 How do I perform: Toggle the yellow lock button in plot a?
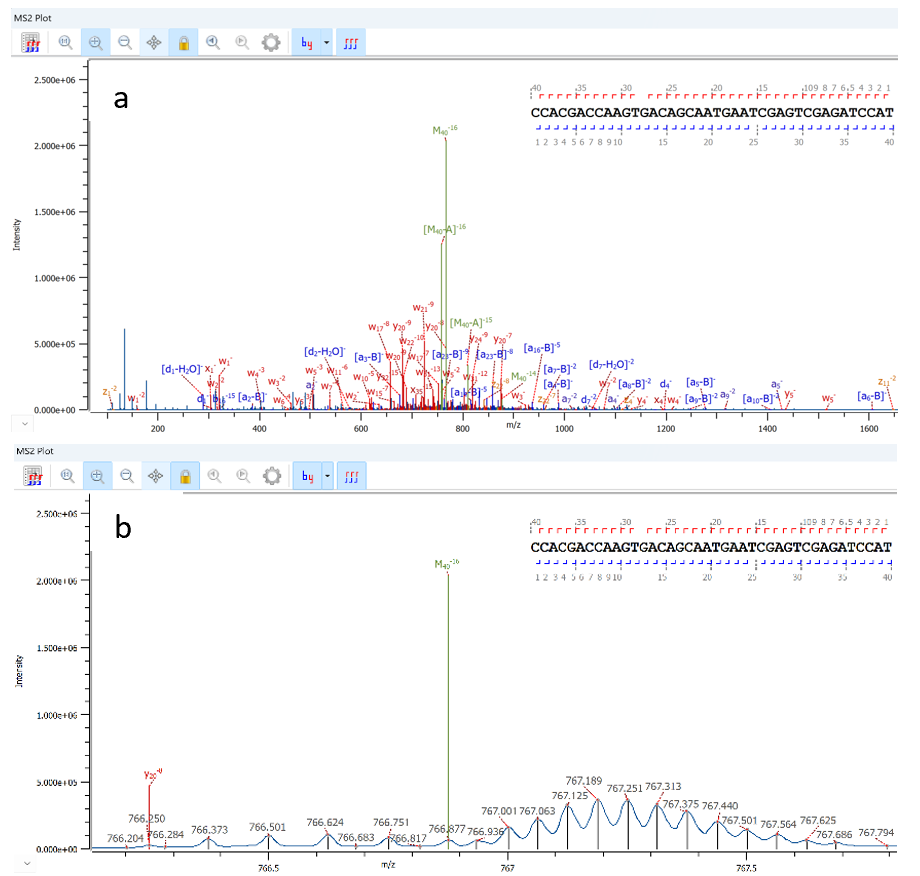tap(184, 43)
